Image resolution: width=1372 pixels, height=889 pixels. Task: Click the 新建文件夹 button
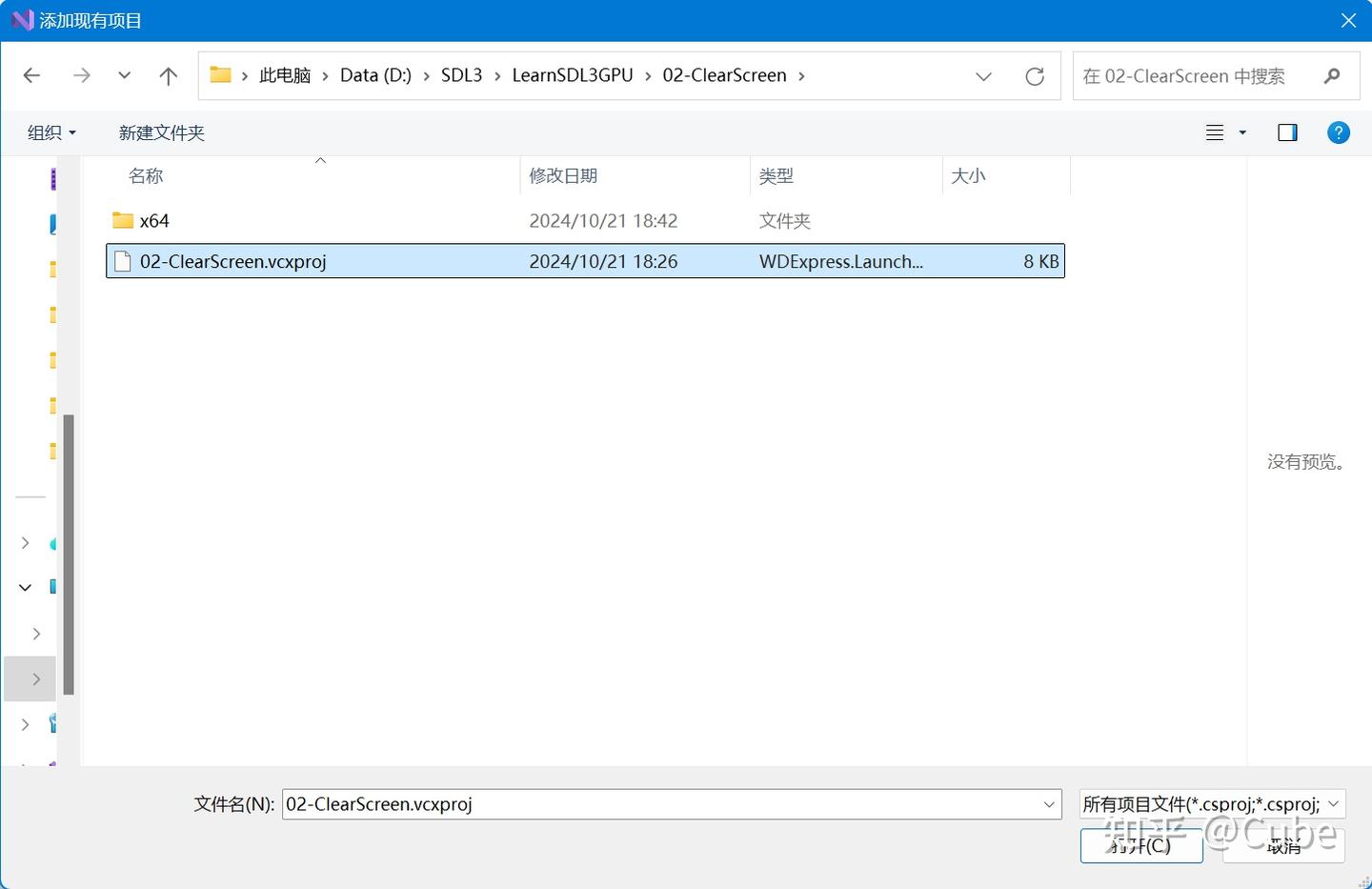pyautogui.click(x=161, y=132)
